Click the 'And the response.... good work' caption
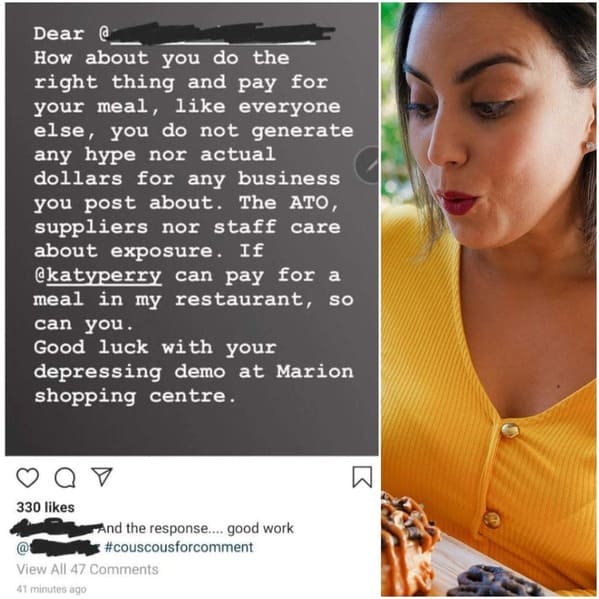 coord(196,528)
